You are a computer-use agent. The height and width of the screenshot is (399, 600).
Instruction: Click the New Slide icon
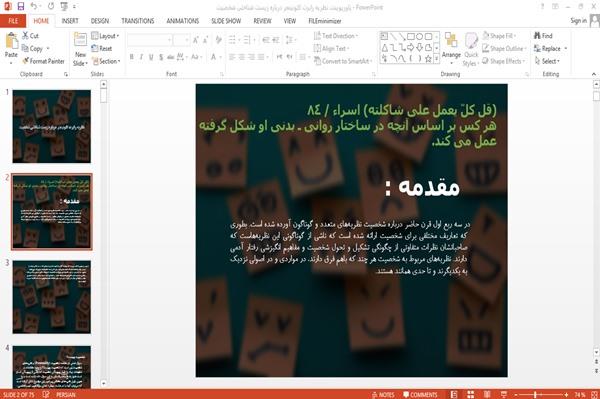80,39
